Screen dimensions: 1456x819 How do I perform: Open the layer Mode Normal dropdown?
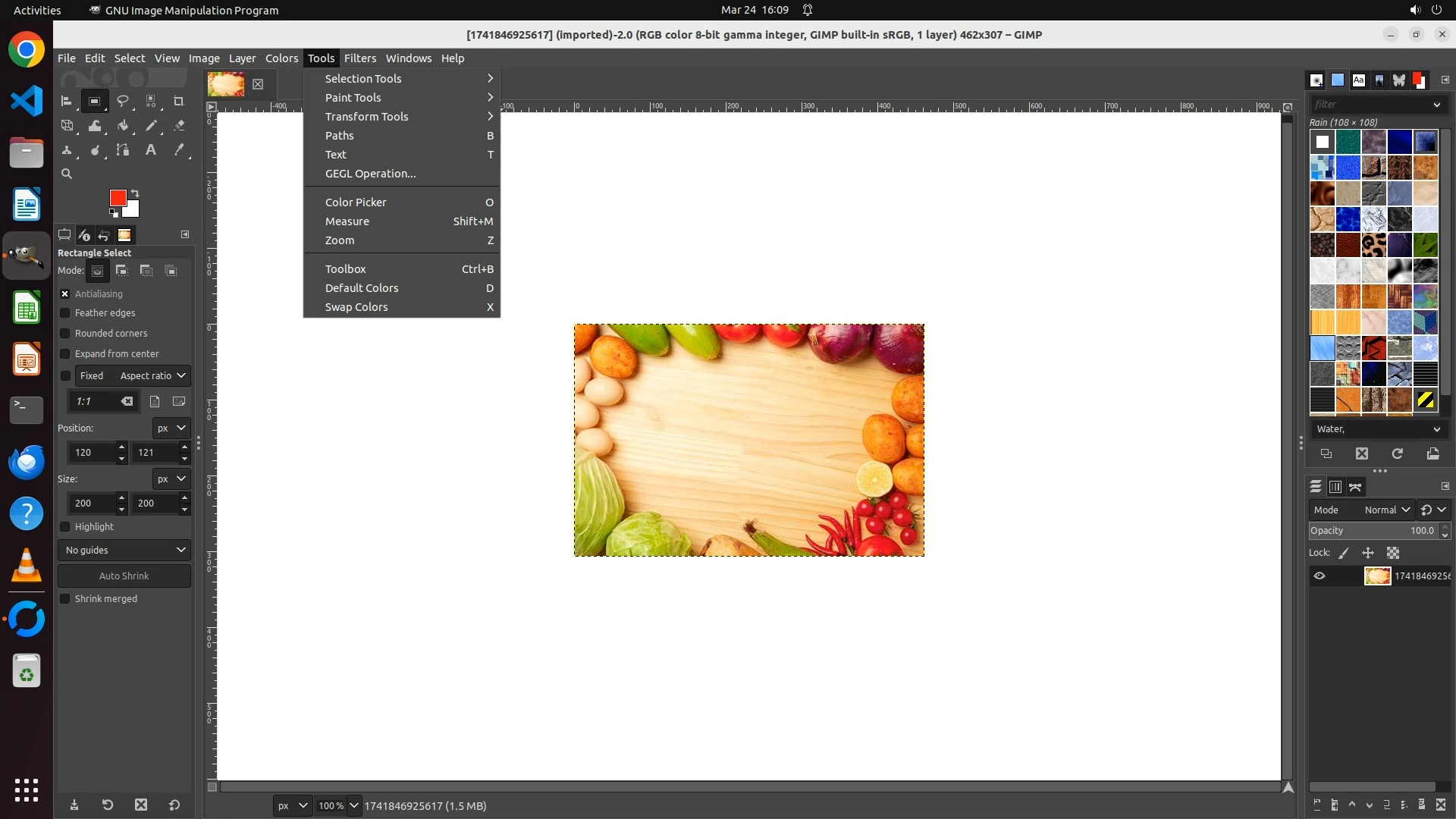[1386, 510]
